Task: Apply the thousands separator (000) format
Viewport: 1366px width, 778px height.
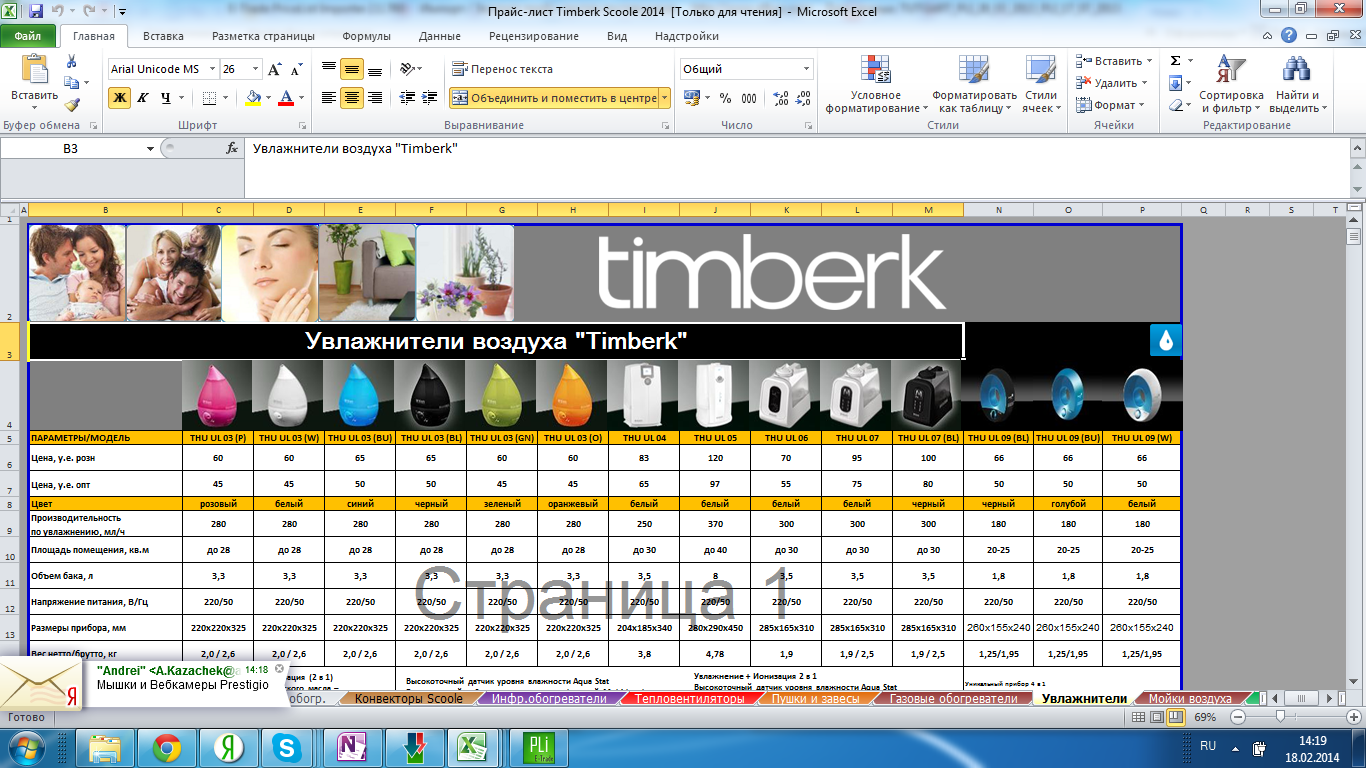Action: (x=750, y=98)
